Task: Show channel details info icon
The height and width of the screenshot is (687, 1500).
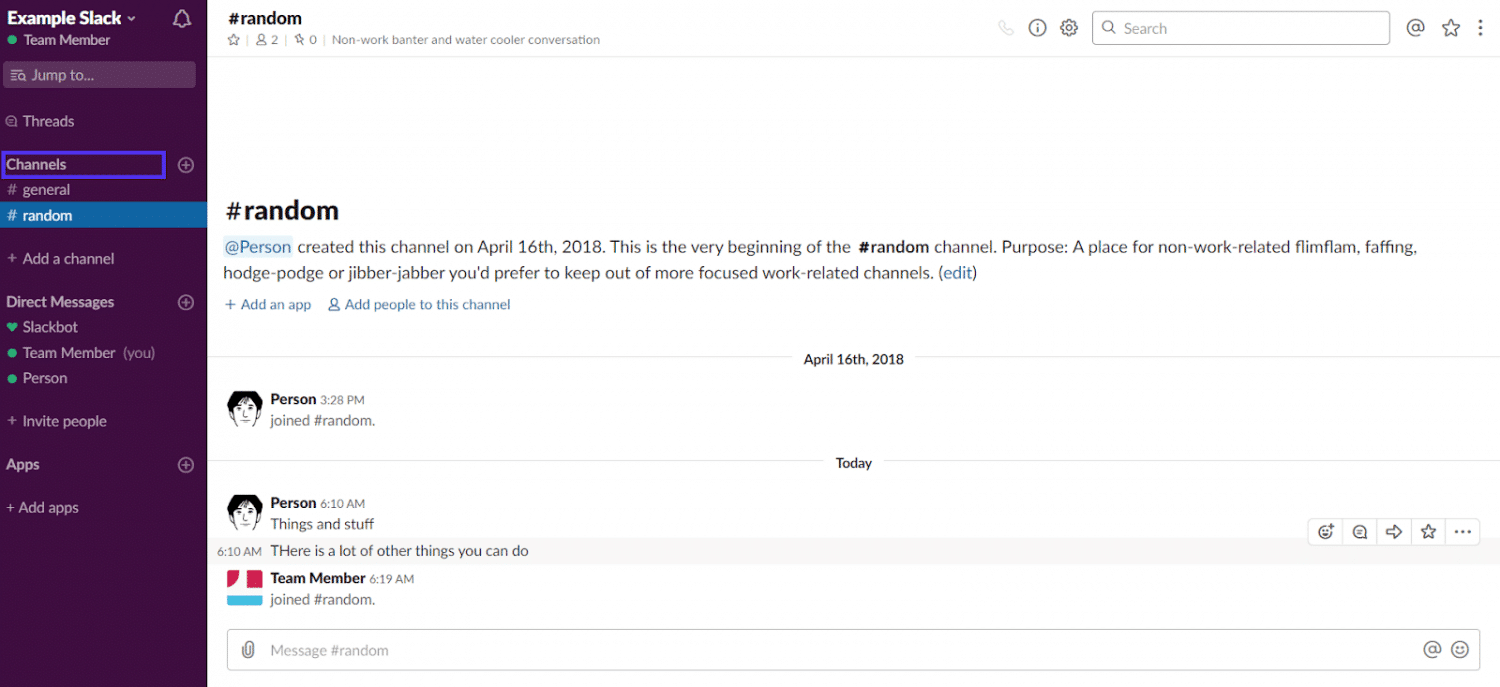Action: (x=1038, y=28)
